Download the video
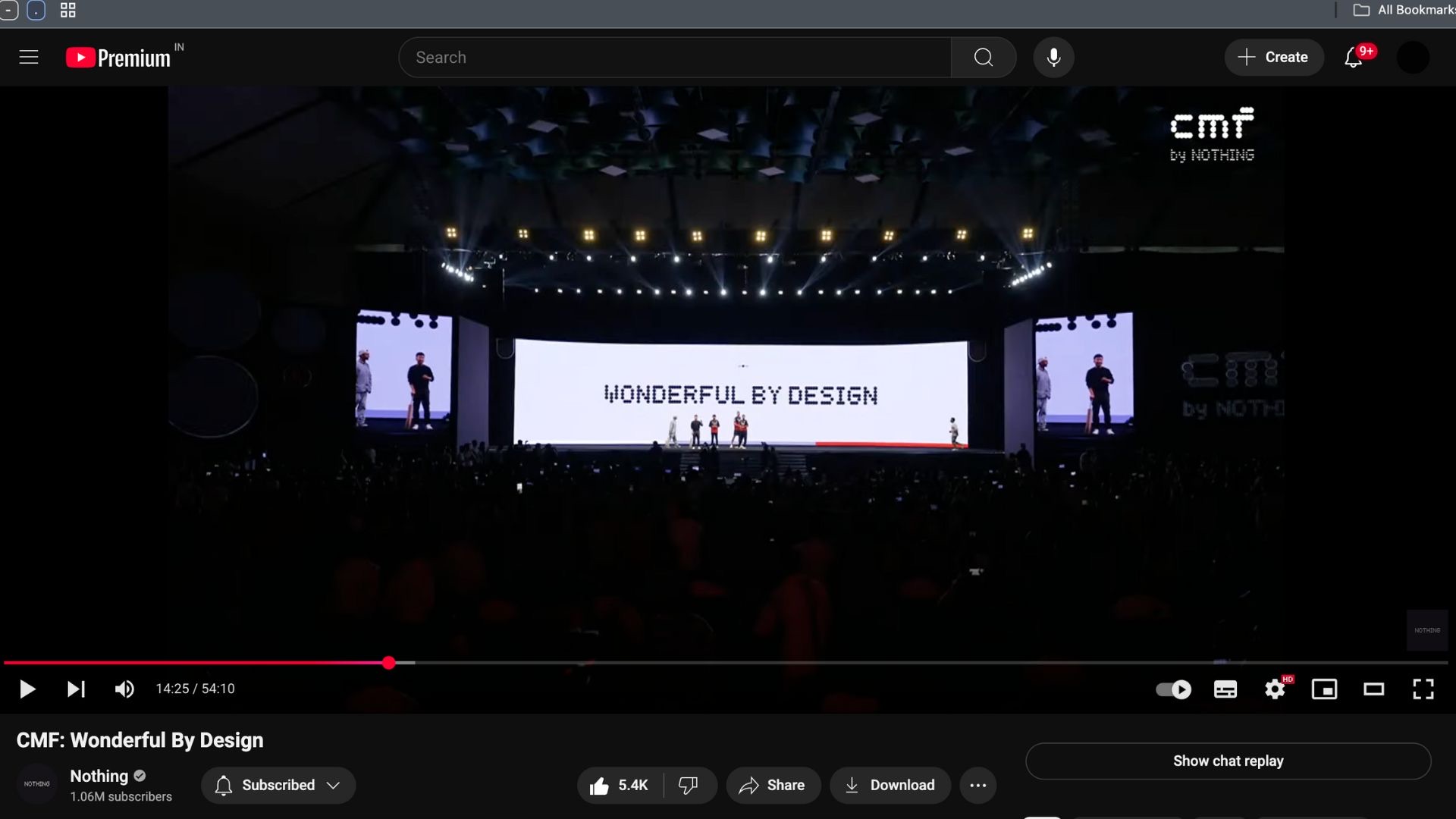The width and height of the screenshot is (1456, 819). 890,786
